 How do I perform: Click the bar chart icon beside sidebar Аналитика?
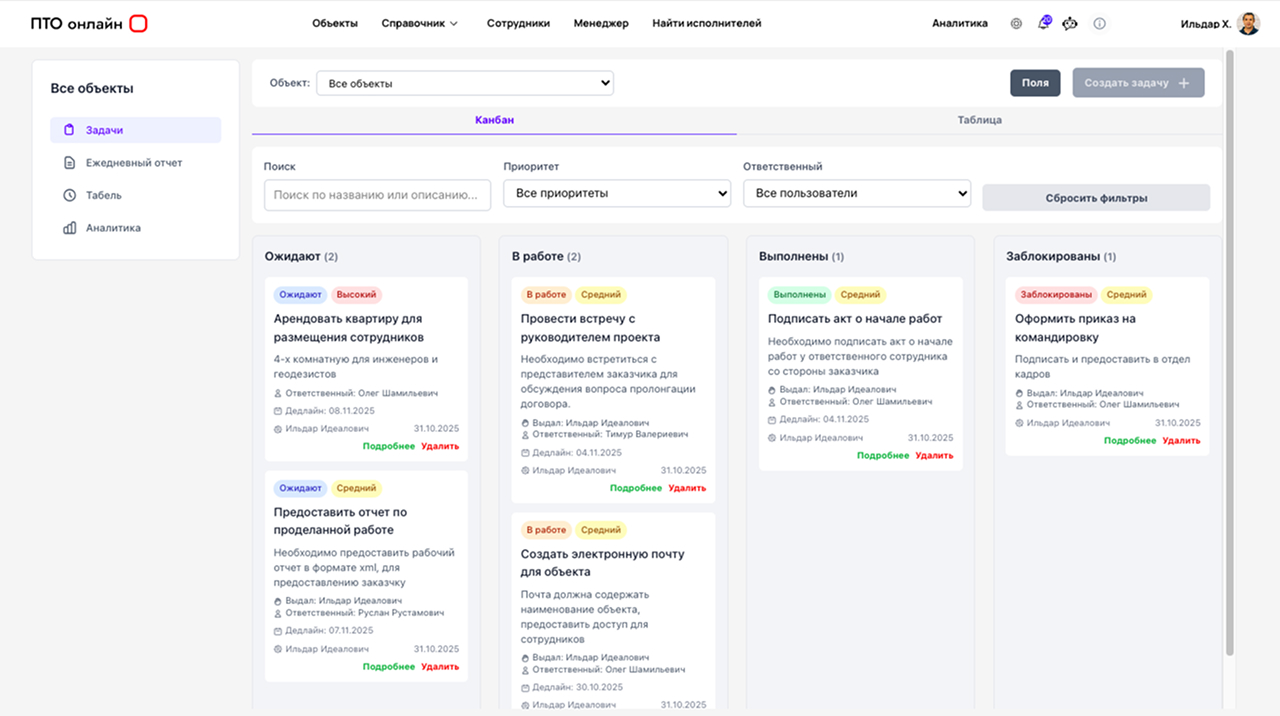pyautogui.click(x=69, y=228)
